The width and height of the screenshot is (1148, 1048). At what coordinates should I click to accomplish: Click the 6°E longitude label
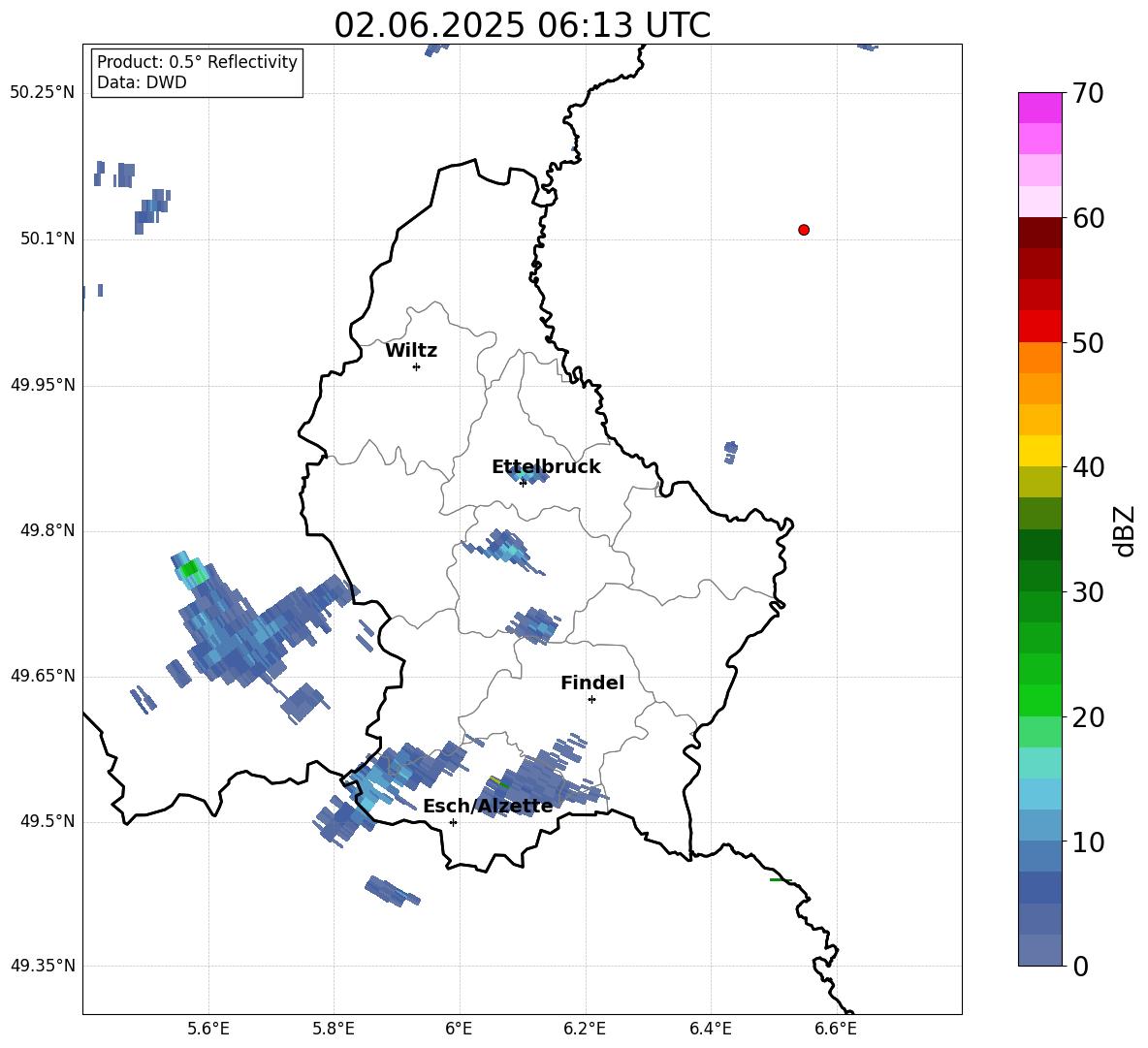459,1029
